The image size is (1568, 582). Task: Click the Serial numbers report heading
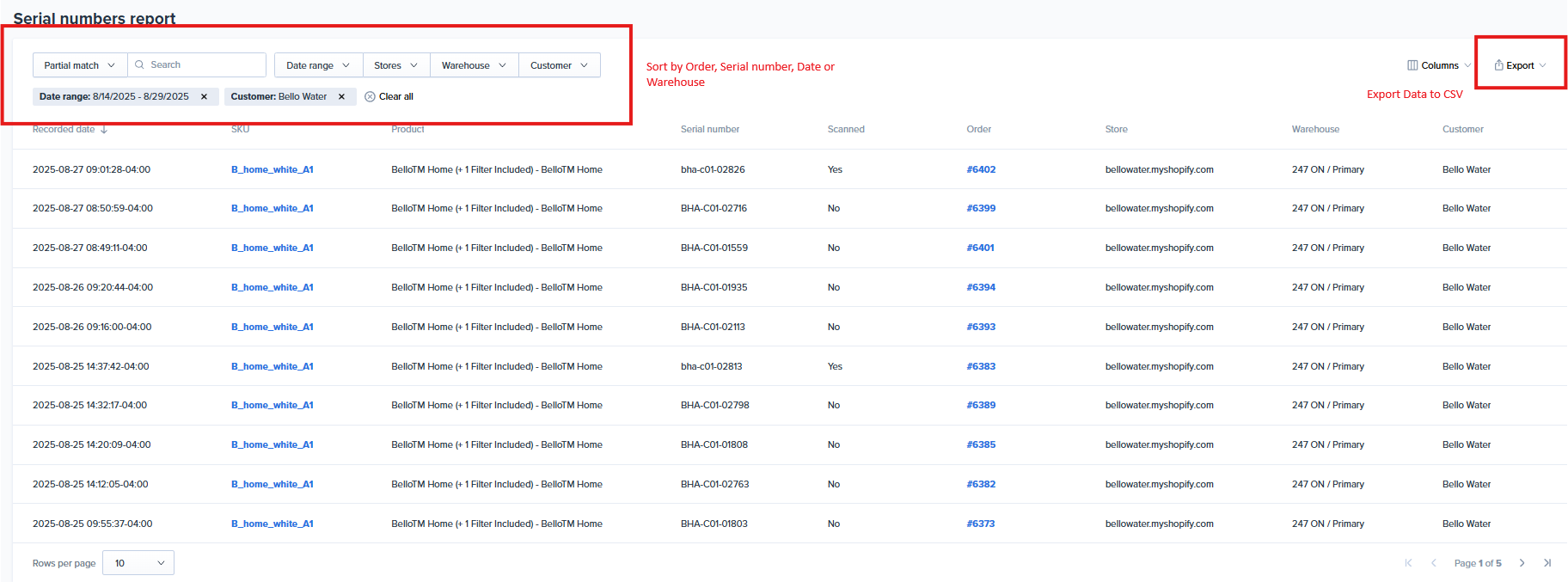coord(95,18)
